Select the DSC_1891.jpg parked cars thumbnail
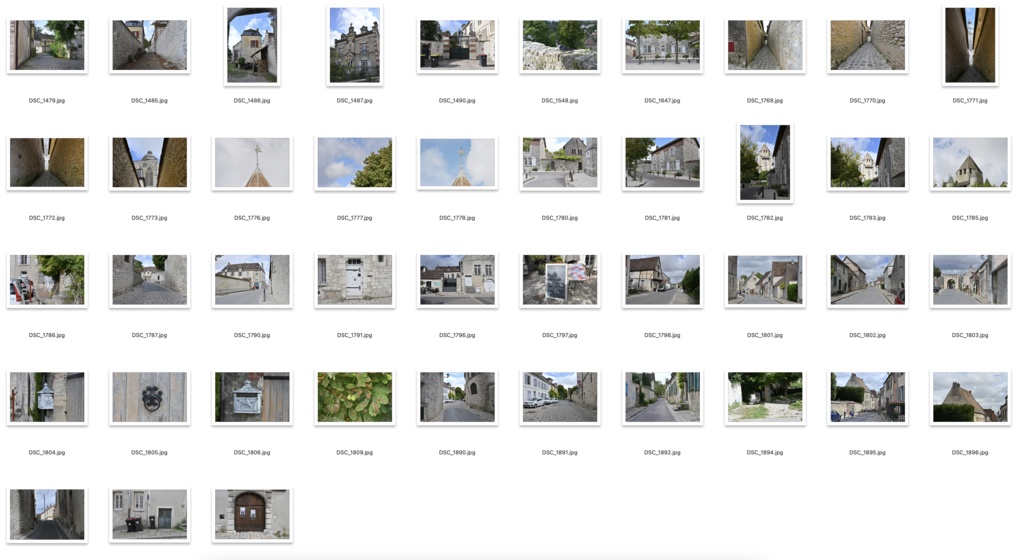 [560, 397]
